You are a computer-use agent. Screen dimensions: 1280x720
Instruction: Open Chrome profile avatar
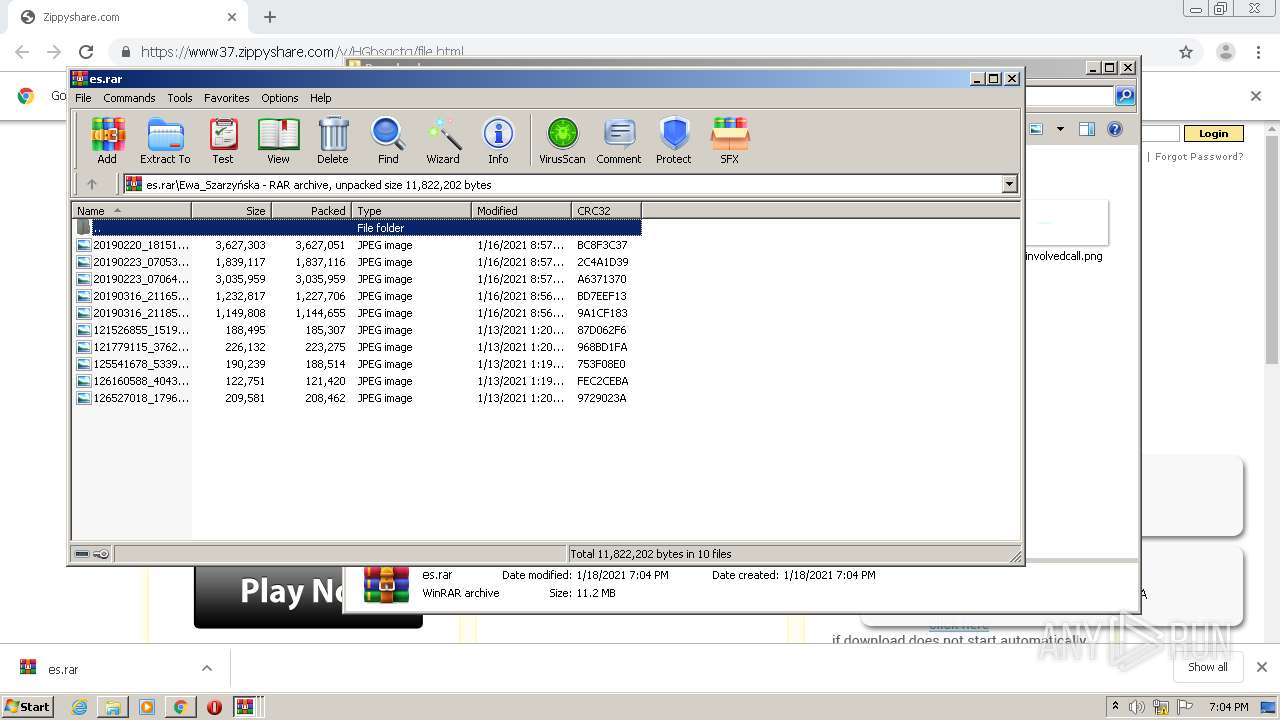(1225, 52)
